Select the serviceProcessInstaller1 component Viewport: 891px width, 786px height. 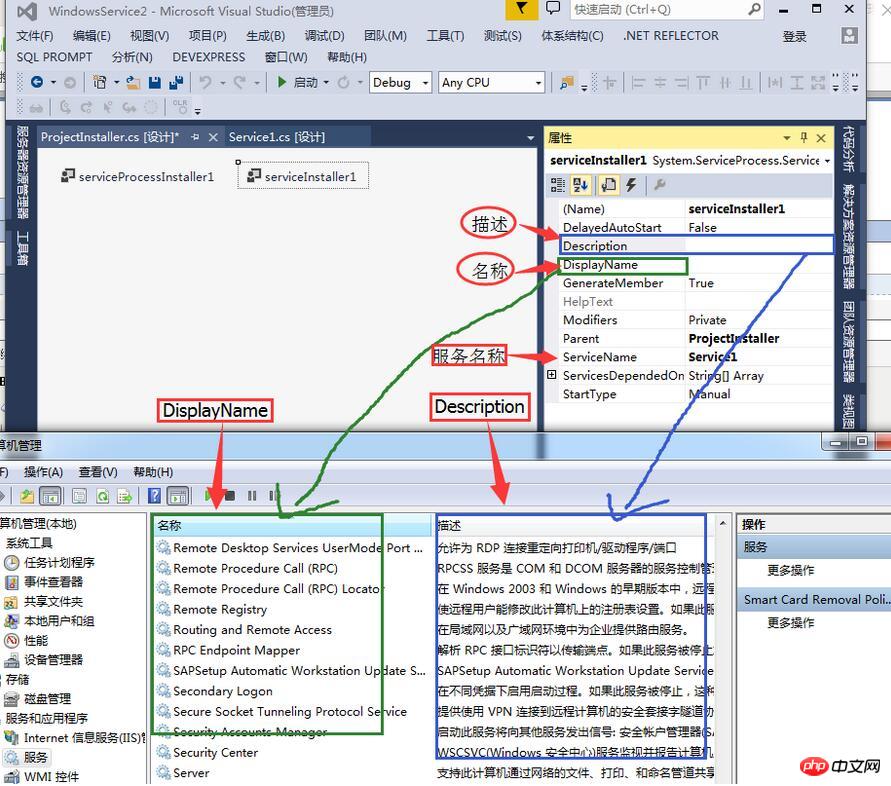tap(137, 177)
